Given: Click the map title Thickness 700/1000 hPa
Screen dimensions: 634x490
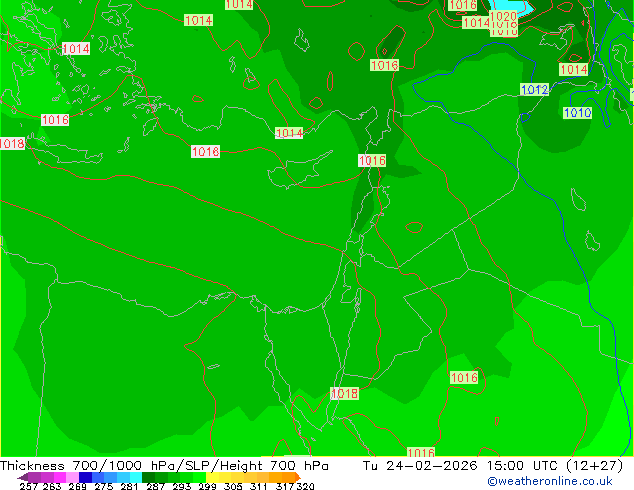Looking at the screenshot, I should [x=89, y=466].
